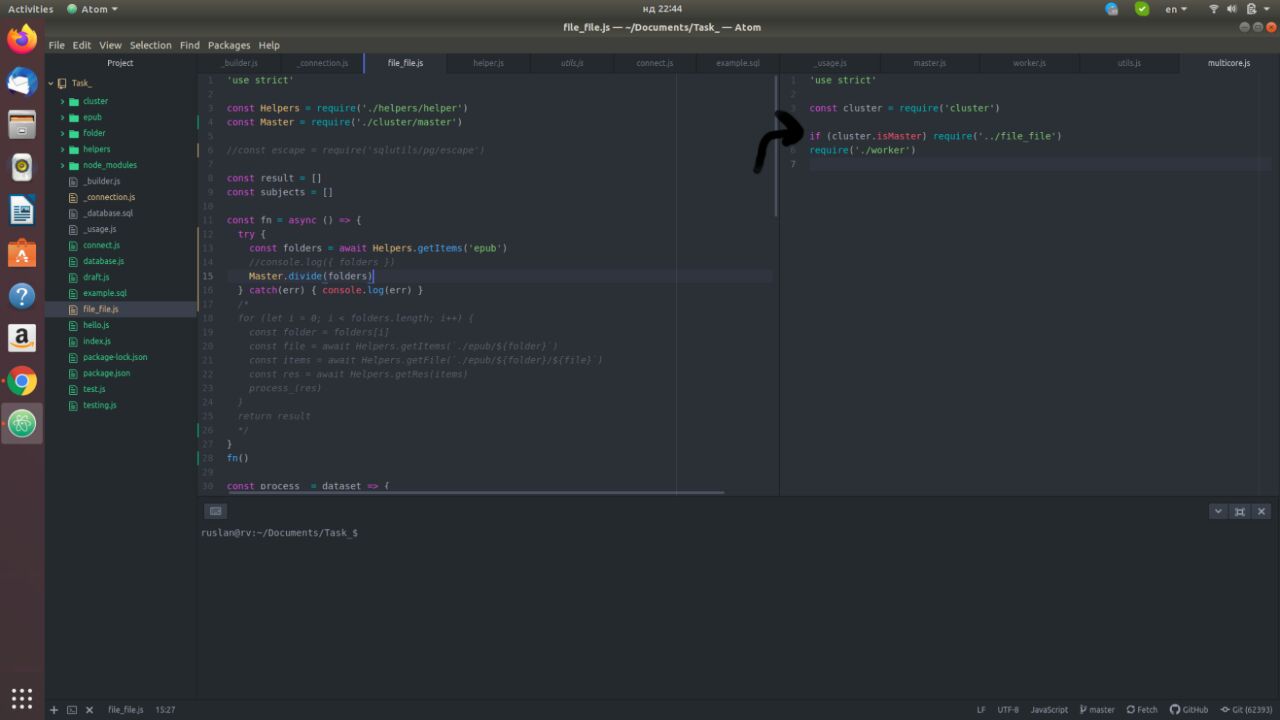Image resolution: width=1280 pixels, height=720 pixels.
Task: Open the Selection menu
Action: pos(151,45)
